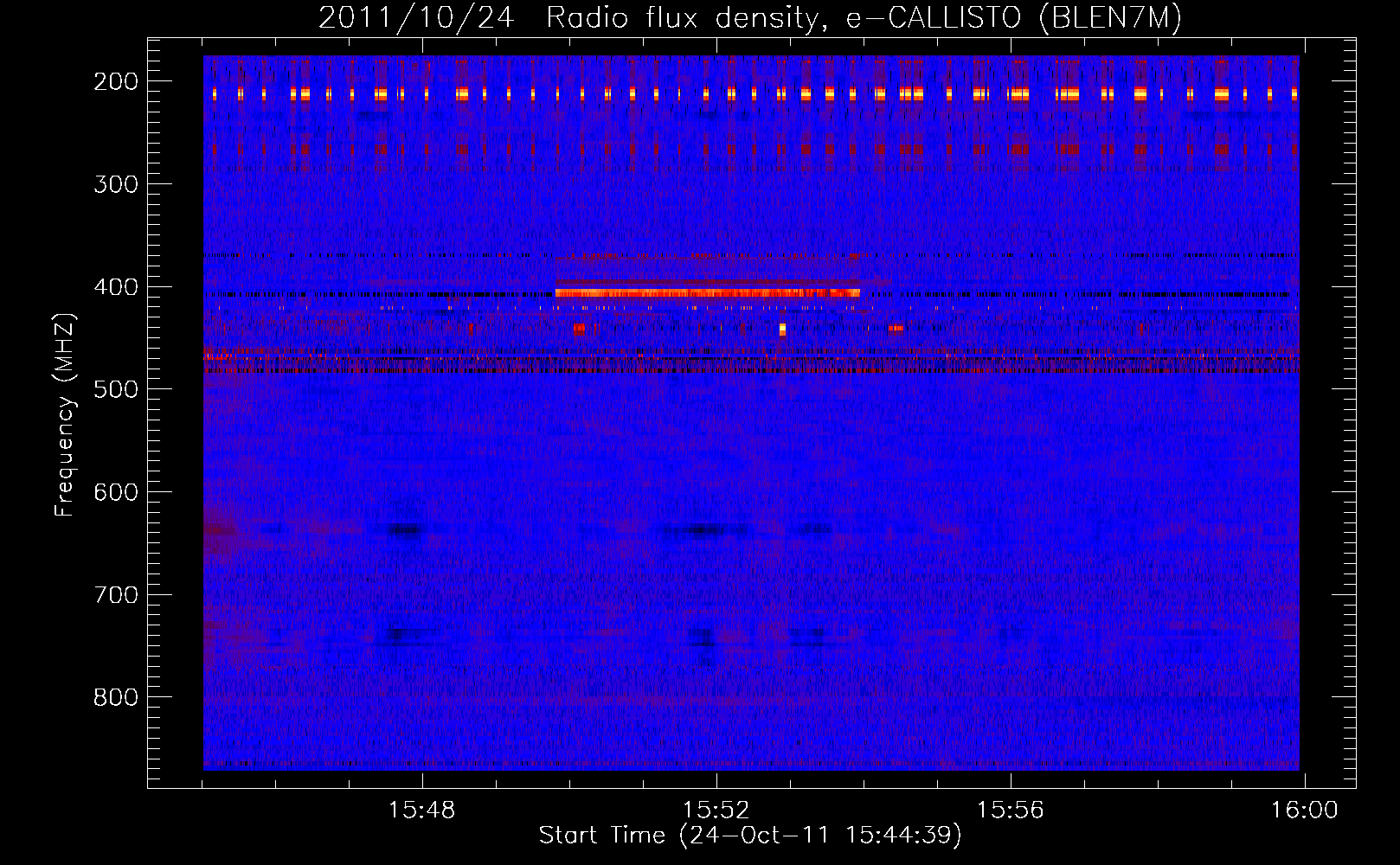Click the plot title 'Radio flux density, e-CALLISTO (BLEN7M)'

pos(864,18)
